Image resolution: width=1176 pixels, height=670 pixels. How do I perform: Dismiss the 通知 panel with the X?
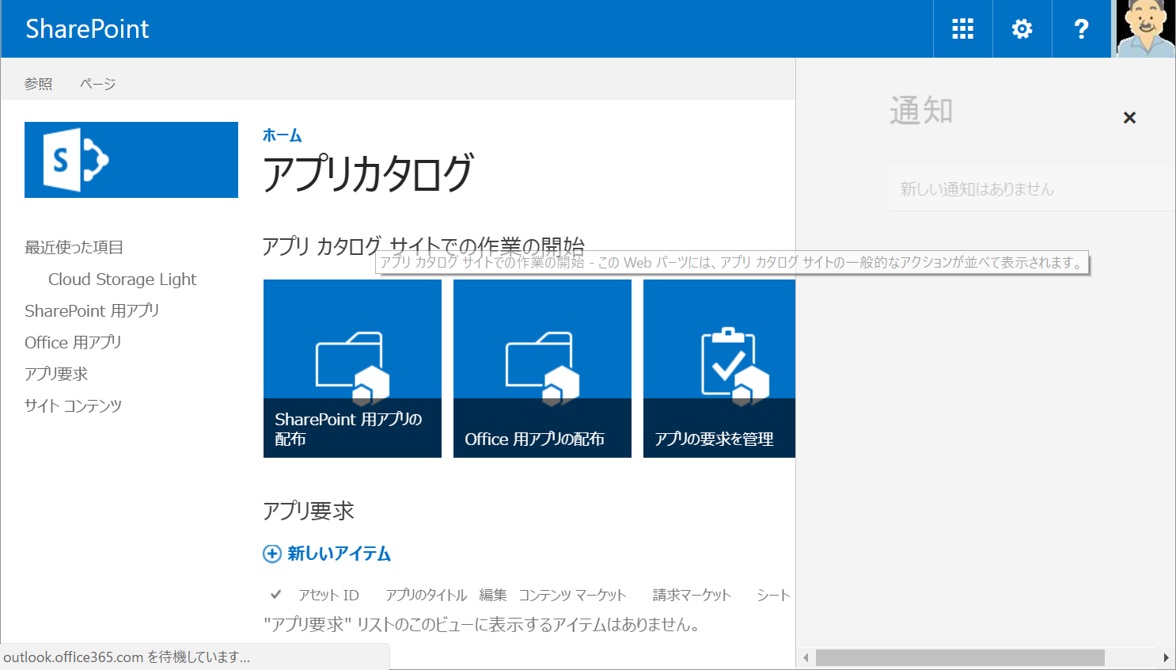point(1129,117)
